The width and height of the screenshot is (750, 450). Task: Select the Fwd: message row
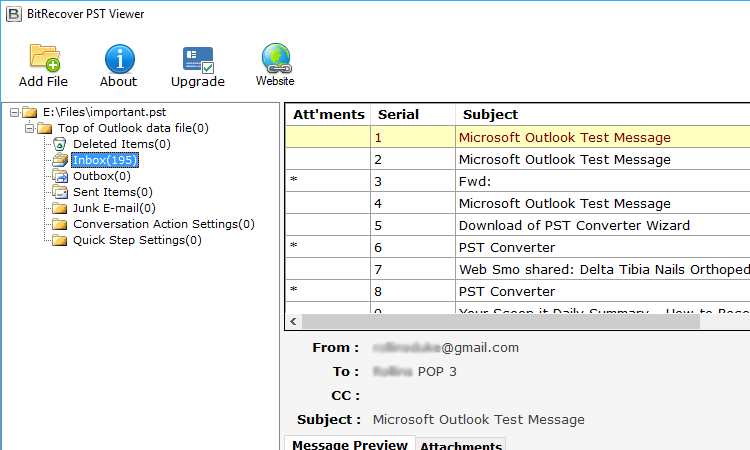tap(518, 181)
